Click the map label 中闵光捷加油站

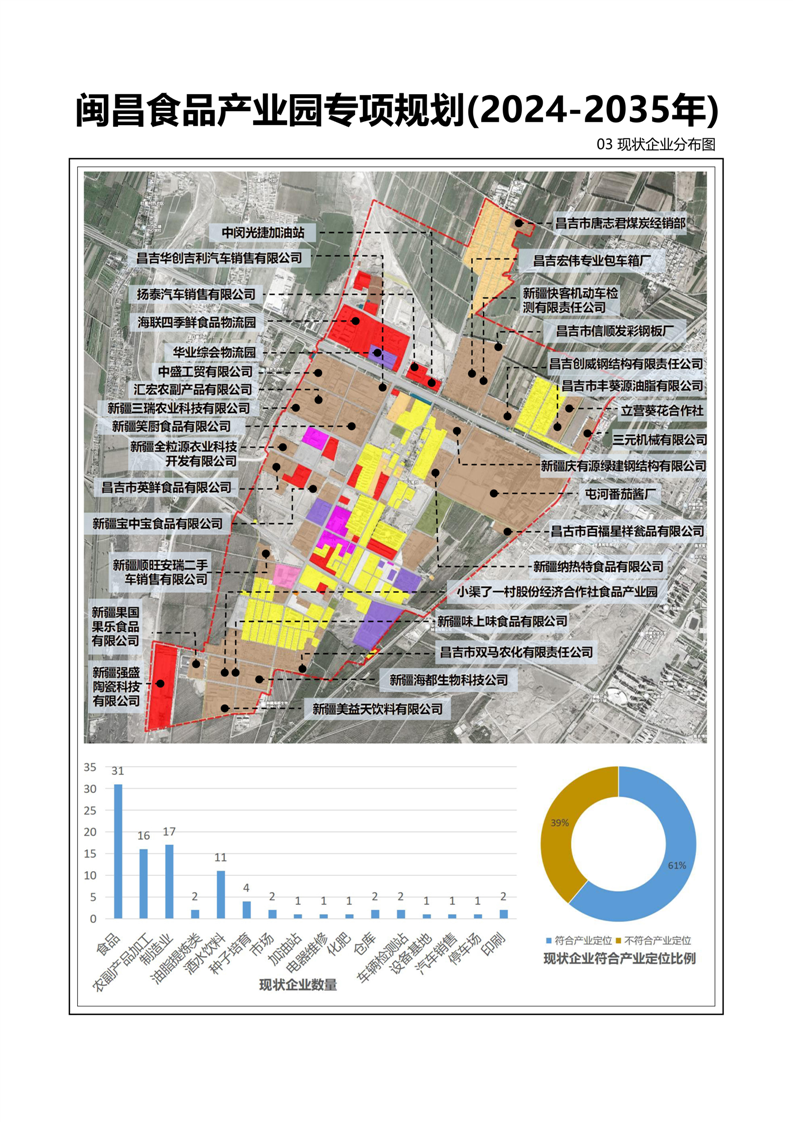263,233
